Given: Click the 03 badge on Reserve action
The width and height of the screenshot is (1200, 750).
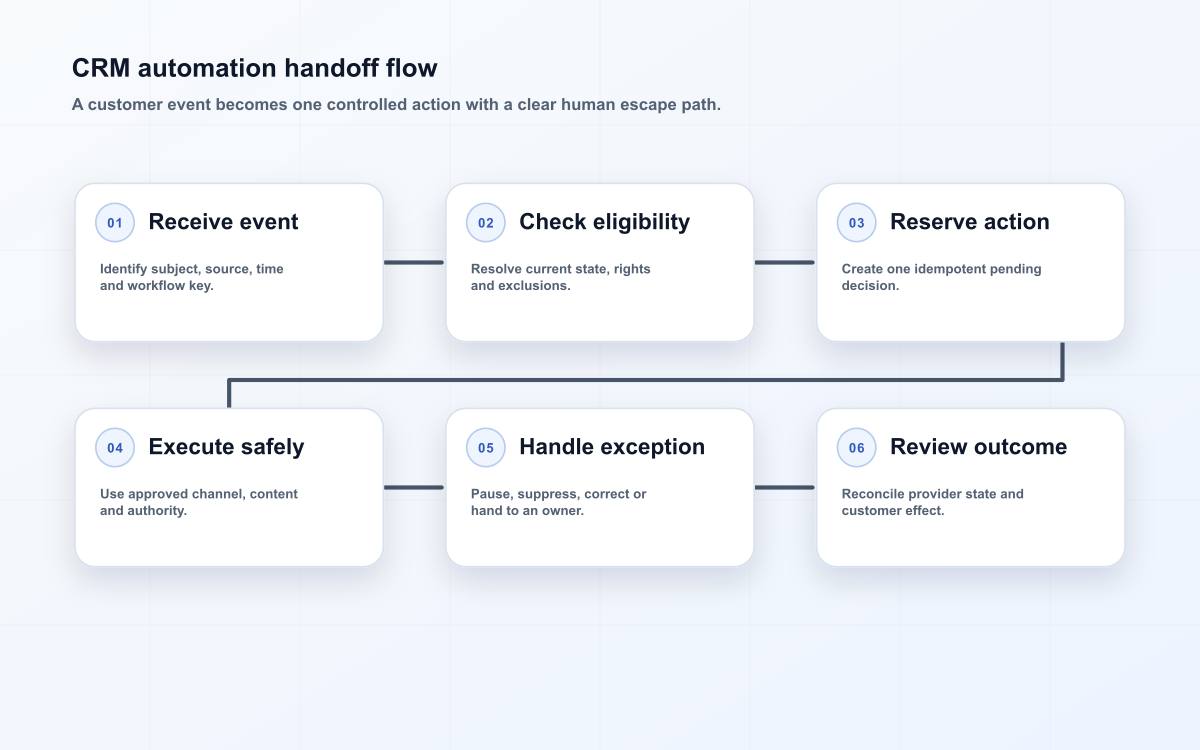Looking at the screenshot, I should point(857,223).
